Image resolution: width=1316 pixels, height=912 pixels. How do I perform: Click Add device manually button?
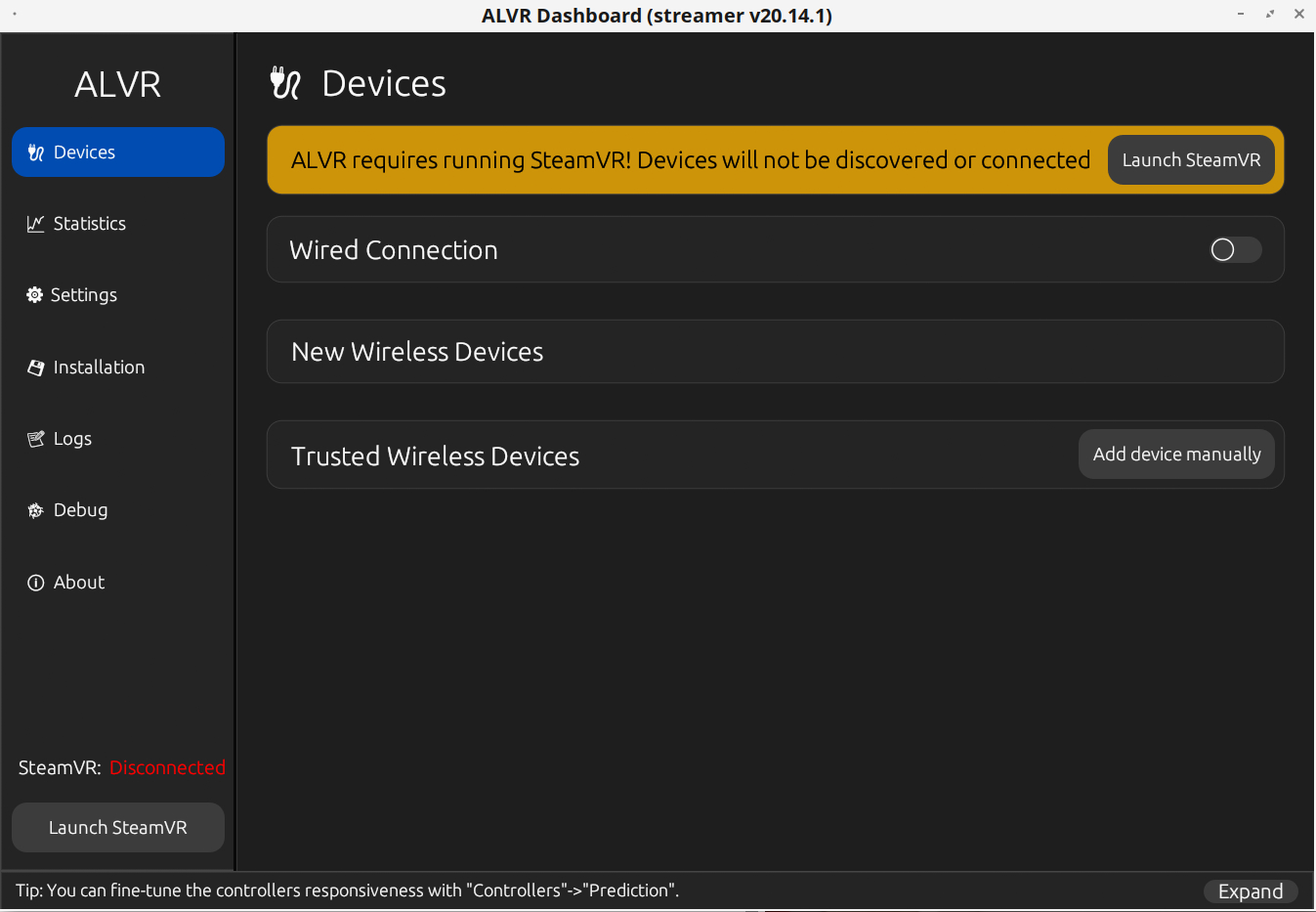pos(1176,455)
